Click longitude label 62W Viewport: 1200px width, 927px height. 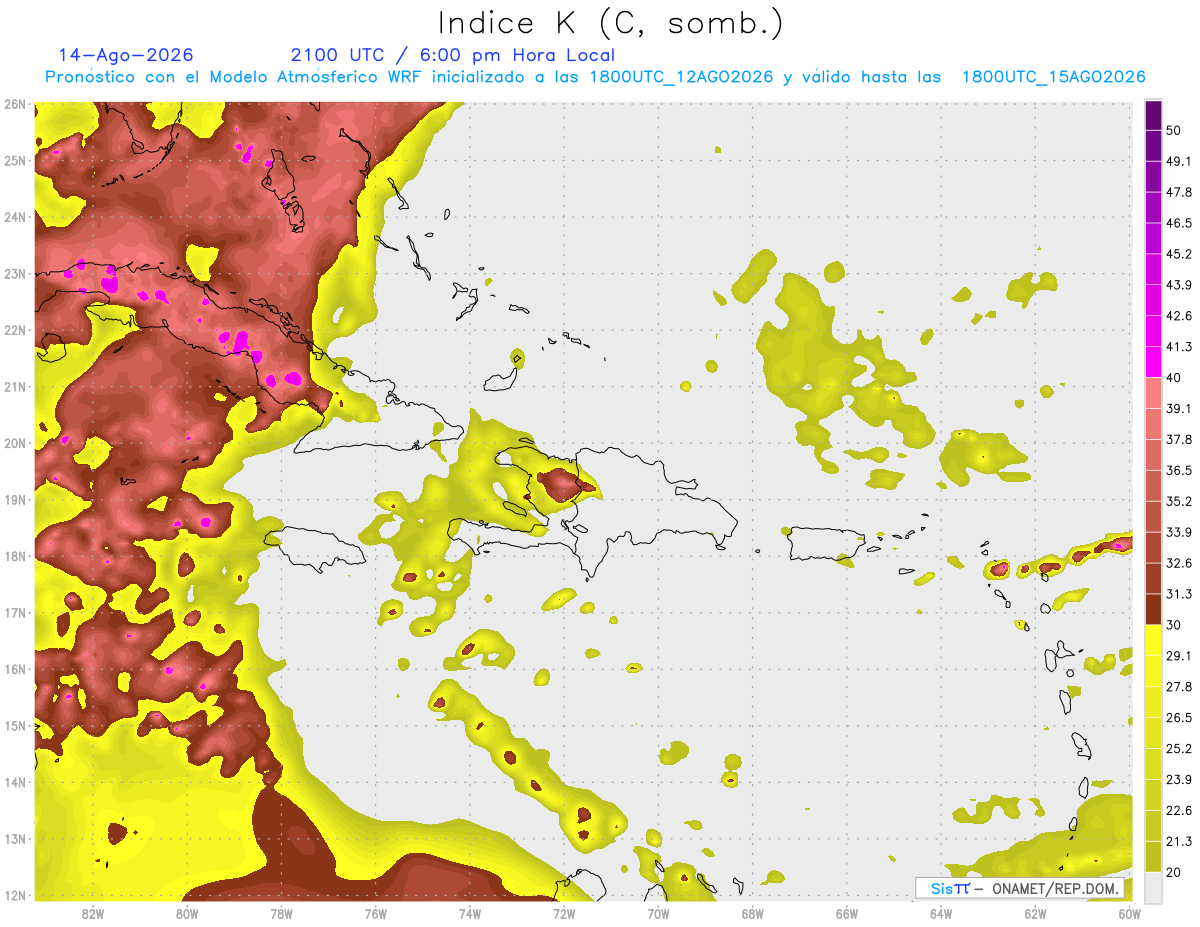[x=1035, y=913]
